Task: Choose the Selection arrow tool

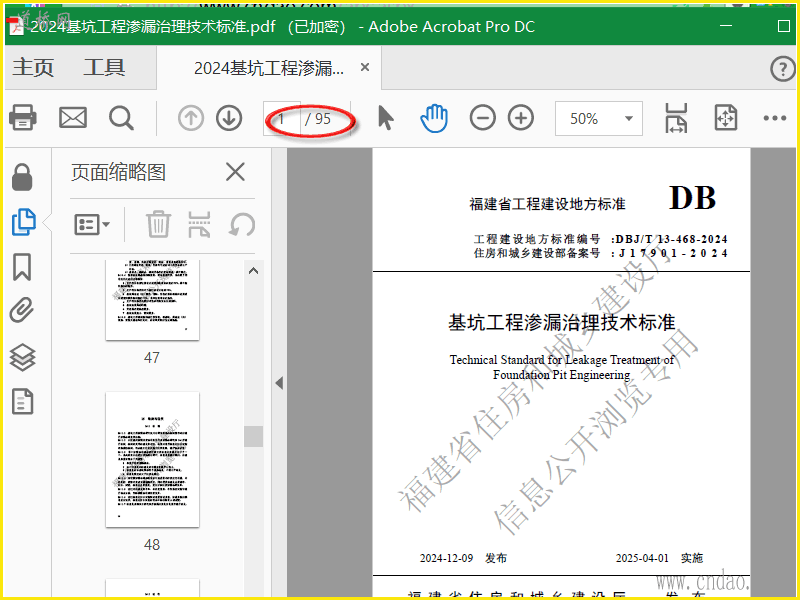Action: (386, 118)
